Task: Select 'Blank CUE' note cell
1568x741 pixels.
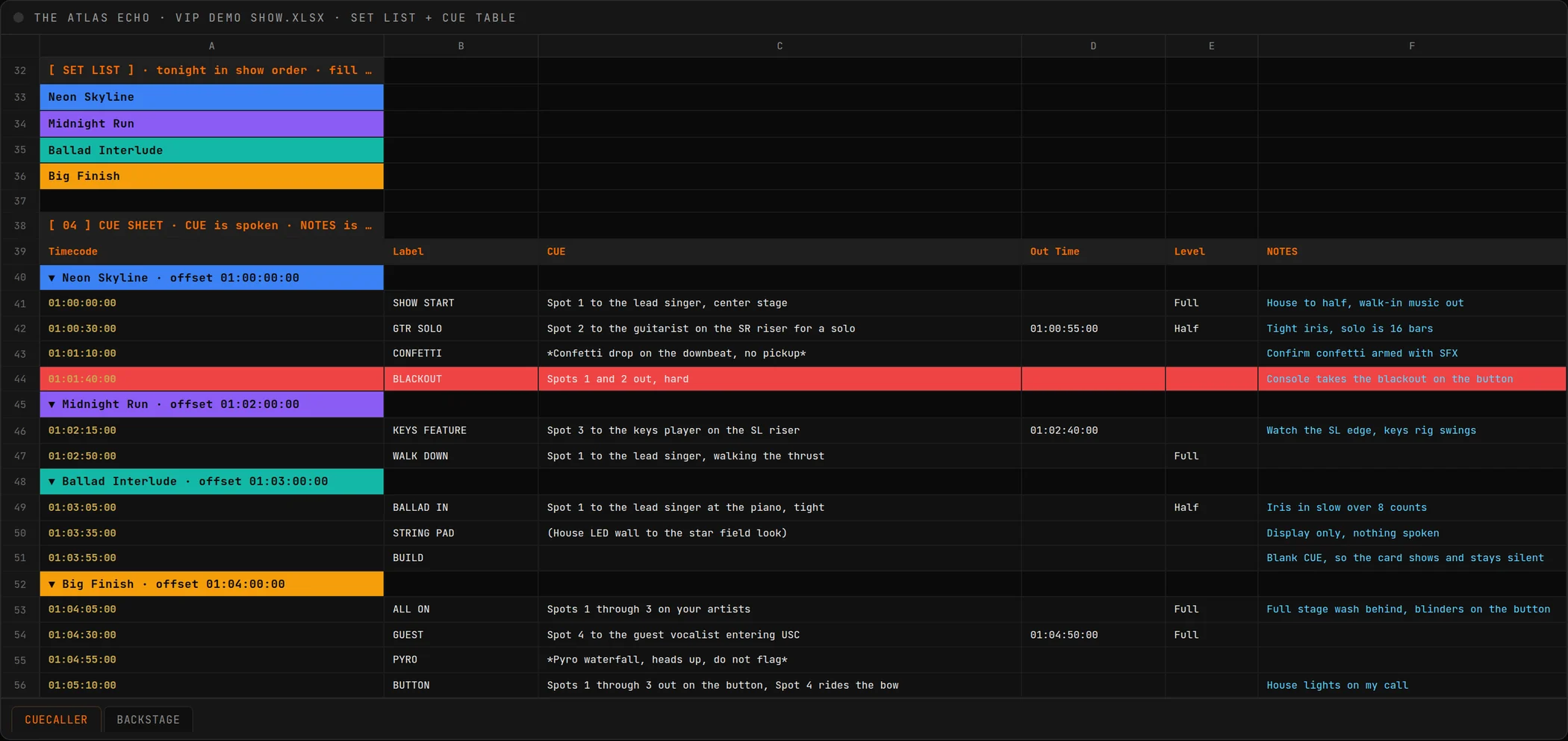Action: (x=1412, y=558)
